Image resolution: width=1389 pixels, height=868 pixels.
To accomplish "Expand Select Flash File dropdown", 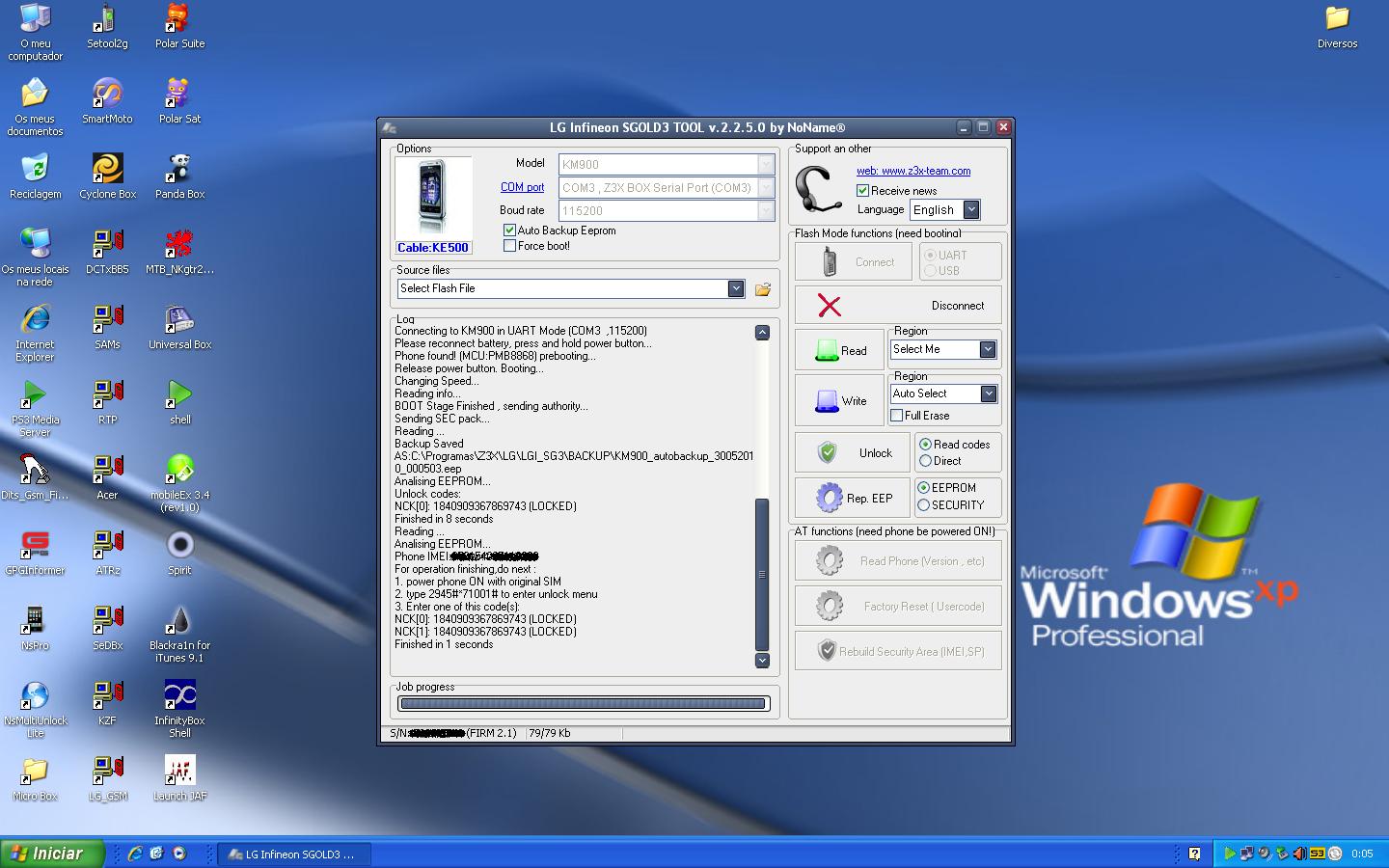I will pyautogui.click(x=736, y=288).
